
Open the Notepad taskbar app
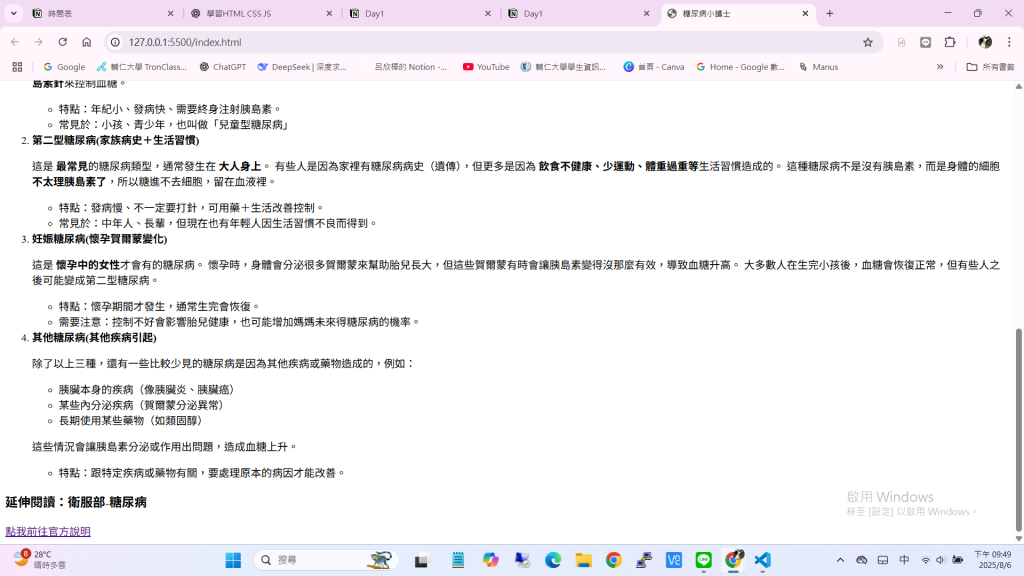458,560
